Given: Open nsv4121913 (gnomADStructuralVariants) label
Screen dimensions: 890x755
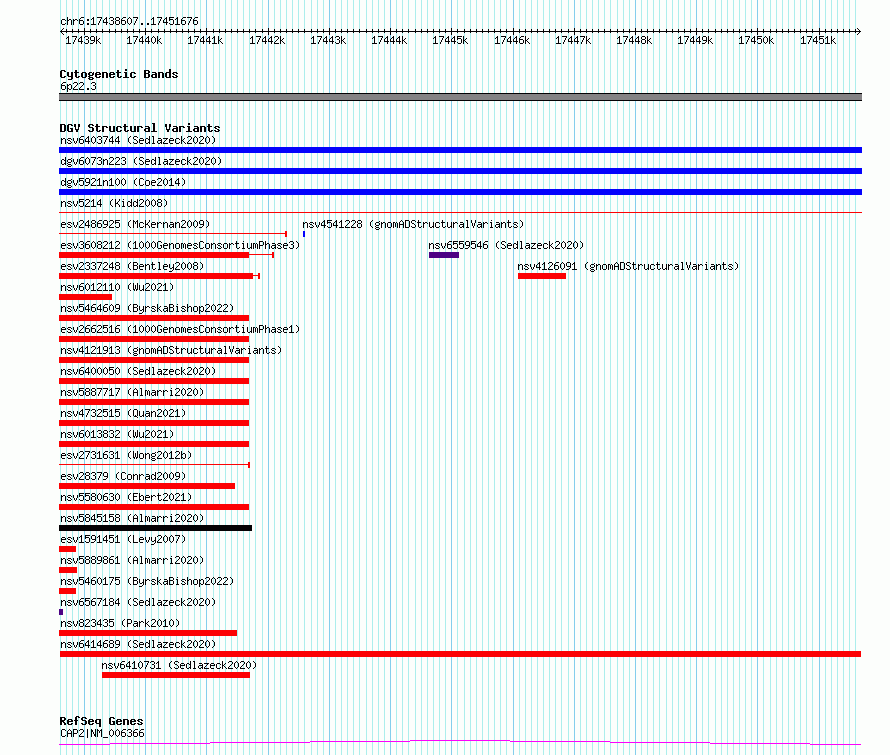Looking at the screenshot, I should pos(171,350).
